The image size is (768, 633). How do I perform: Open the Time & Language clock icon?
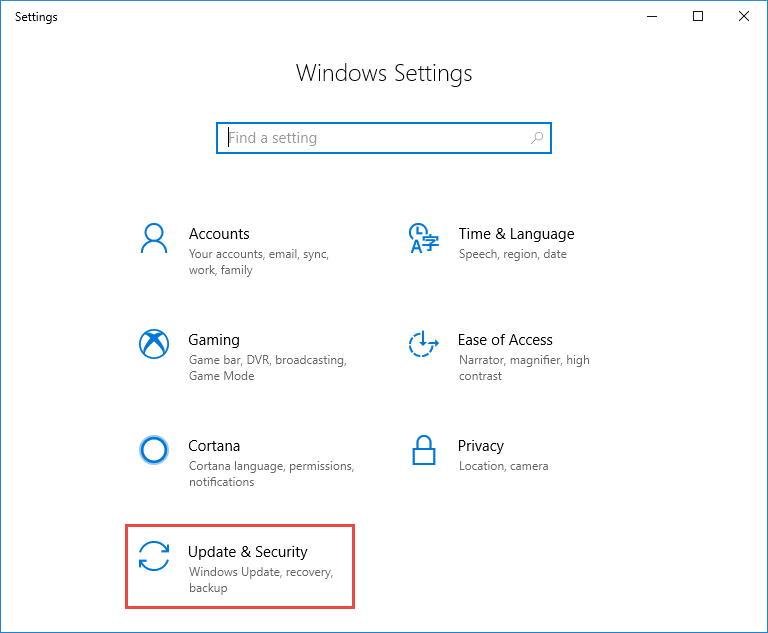pos(424,238)
